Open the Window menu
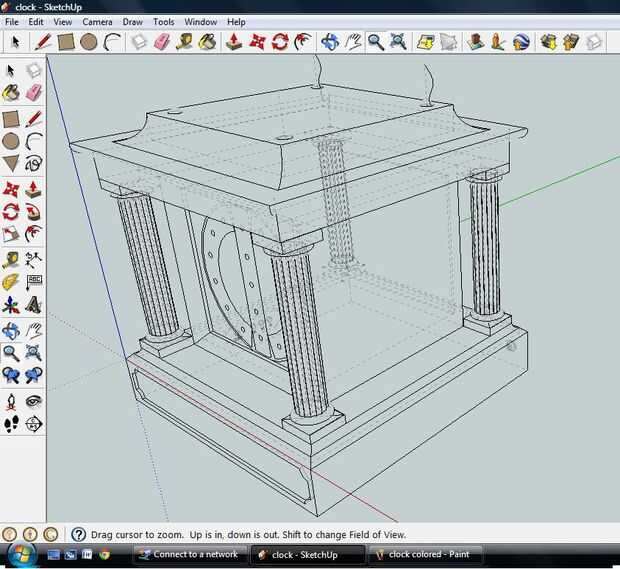620x569 pixels. [200, 21]
